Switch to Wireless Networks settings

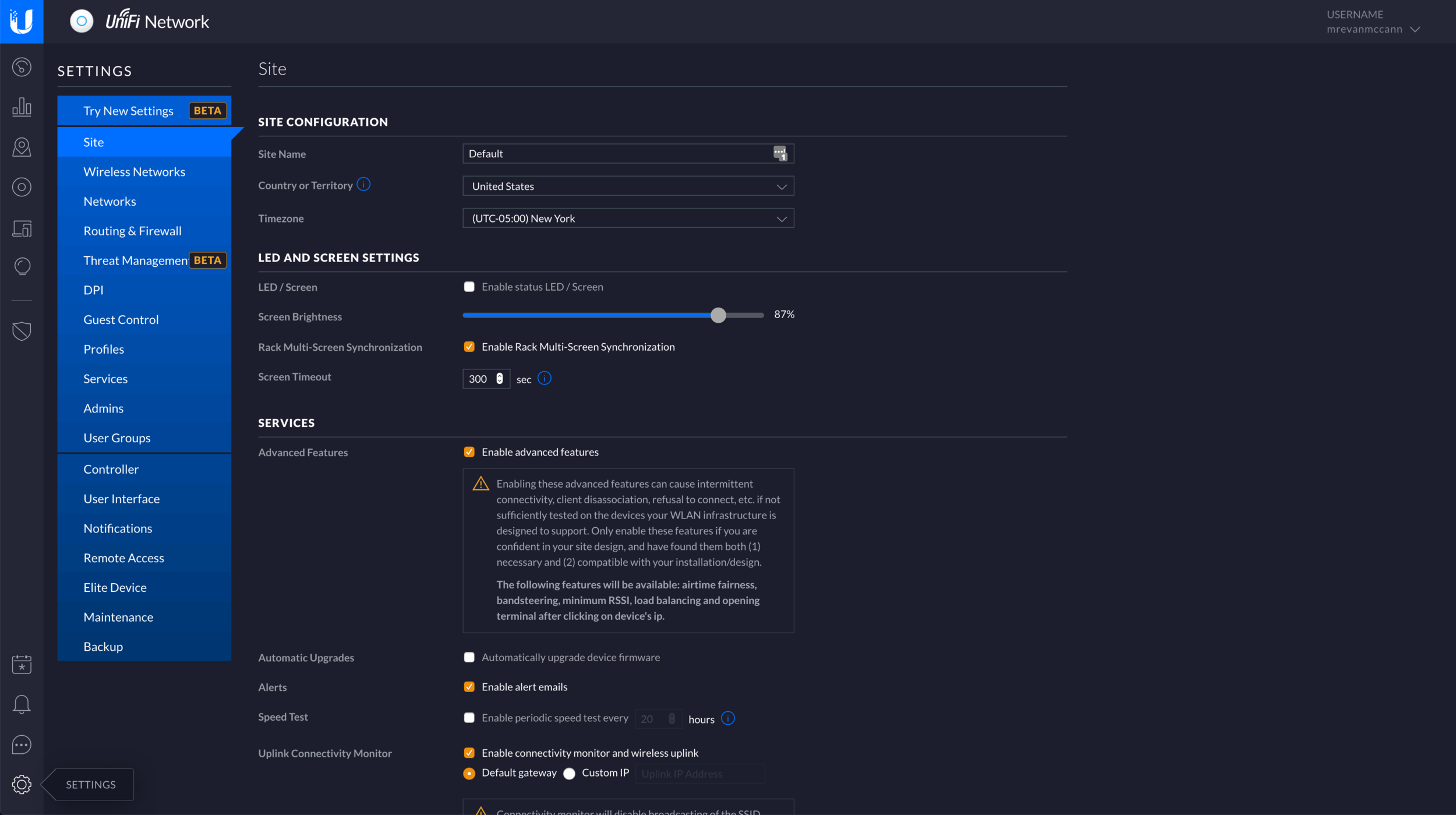pos(134,171)
